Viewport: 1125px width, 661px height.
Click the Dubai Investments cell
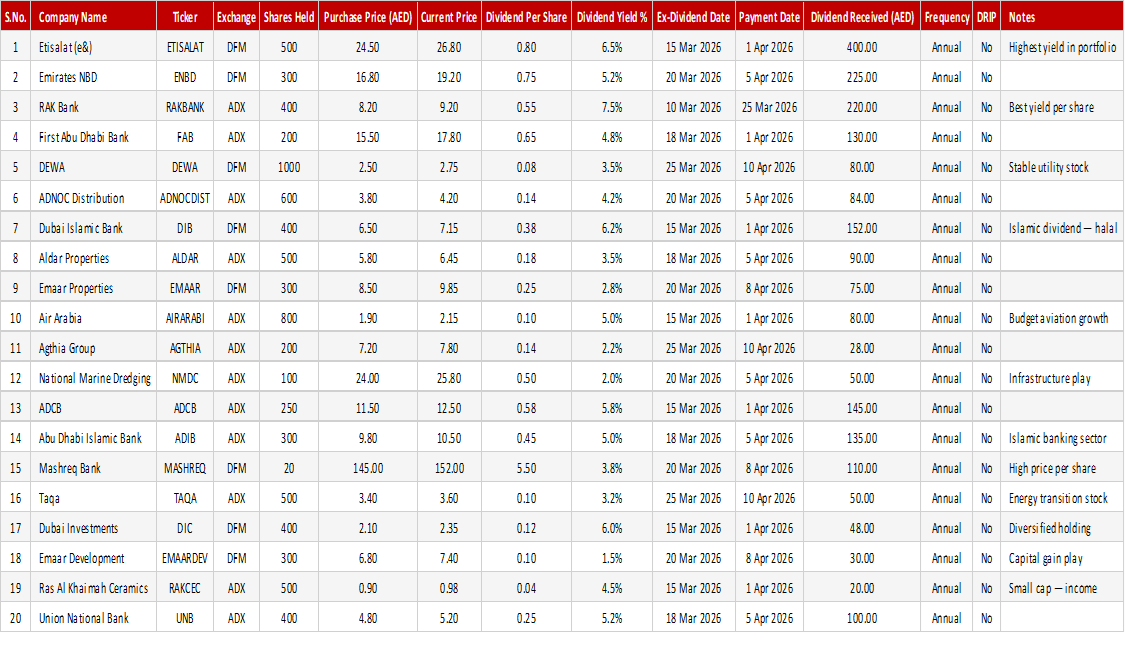tap(93, 528)
